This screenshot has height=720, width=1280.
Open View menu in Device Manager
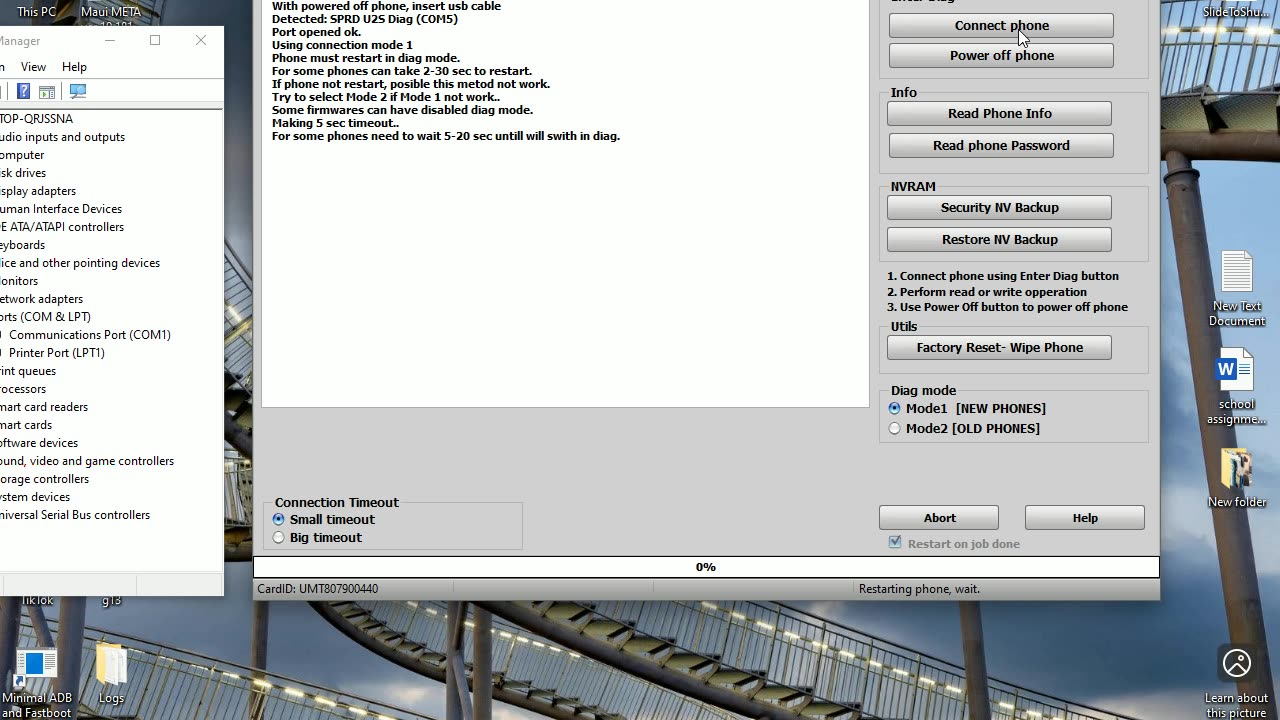click(x=33, y=66)
